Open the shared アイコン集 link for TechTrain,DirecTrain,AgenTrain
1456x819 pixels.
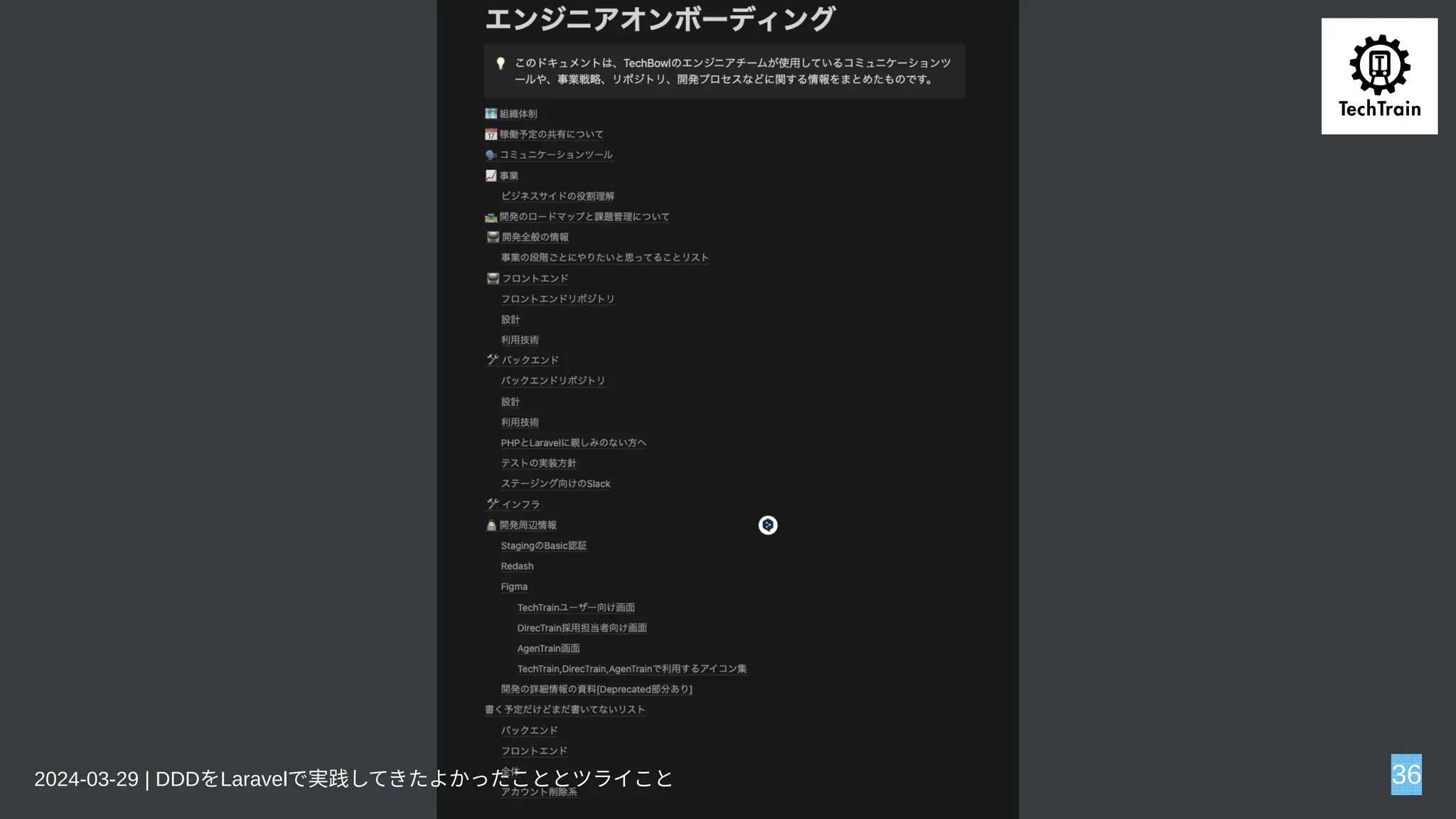click(631, 669)
